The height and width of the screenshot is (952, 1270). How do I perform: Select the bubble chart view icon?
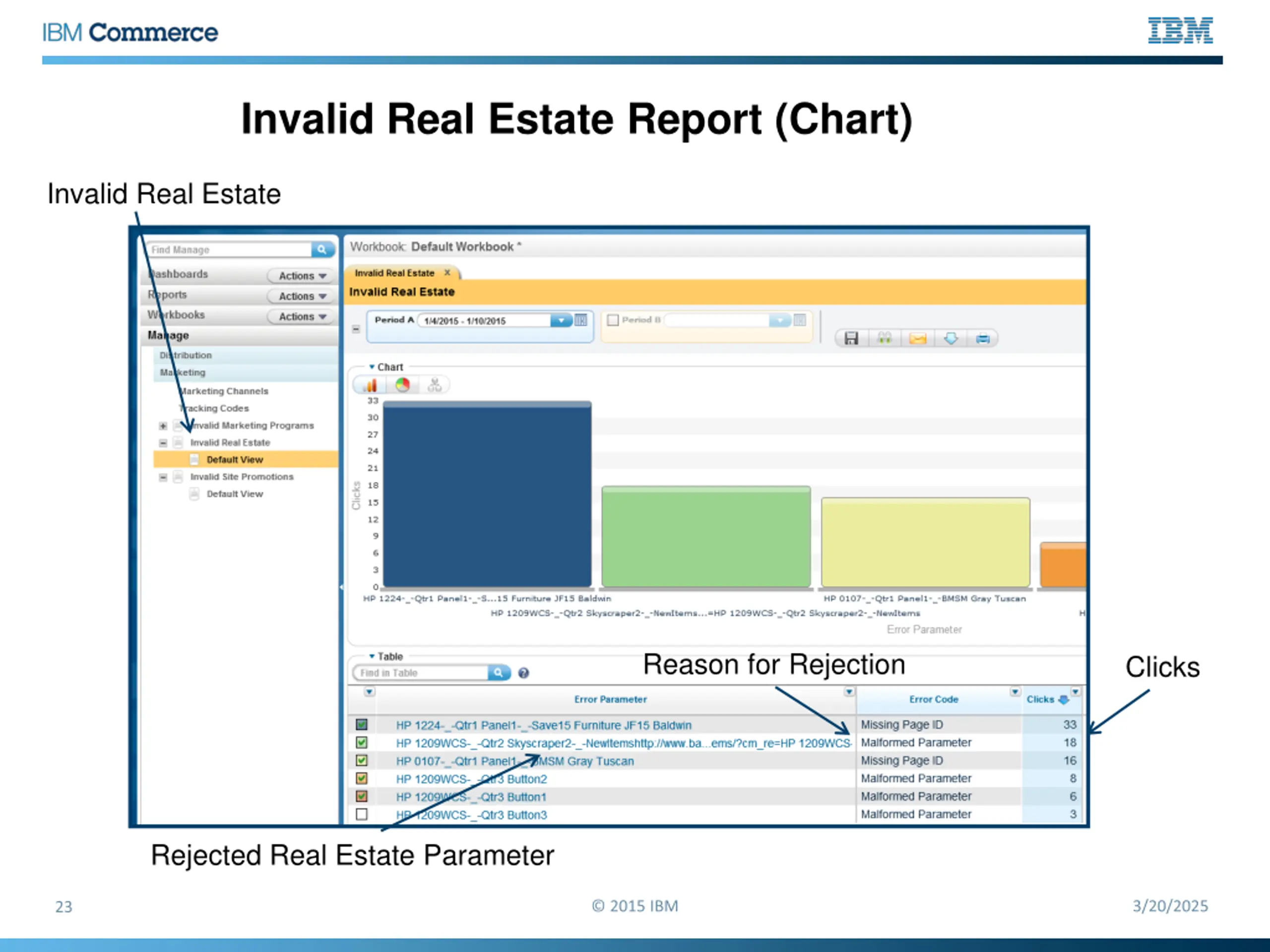435,384
